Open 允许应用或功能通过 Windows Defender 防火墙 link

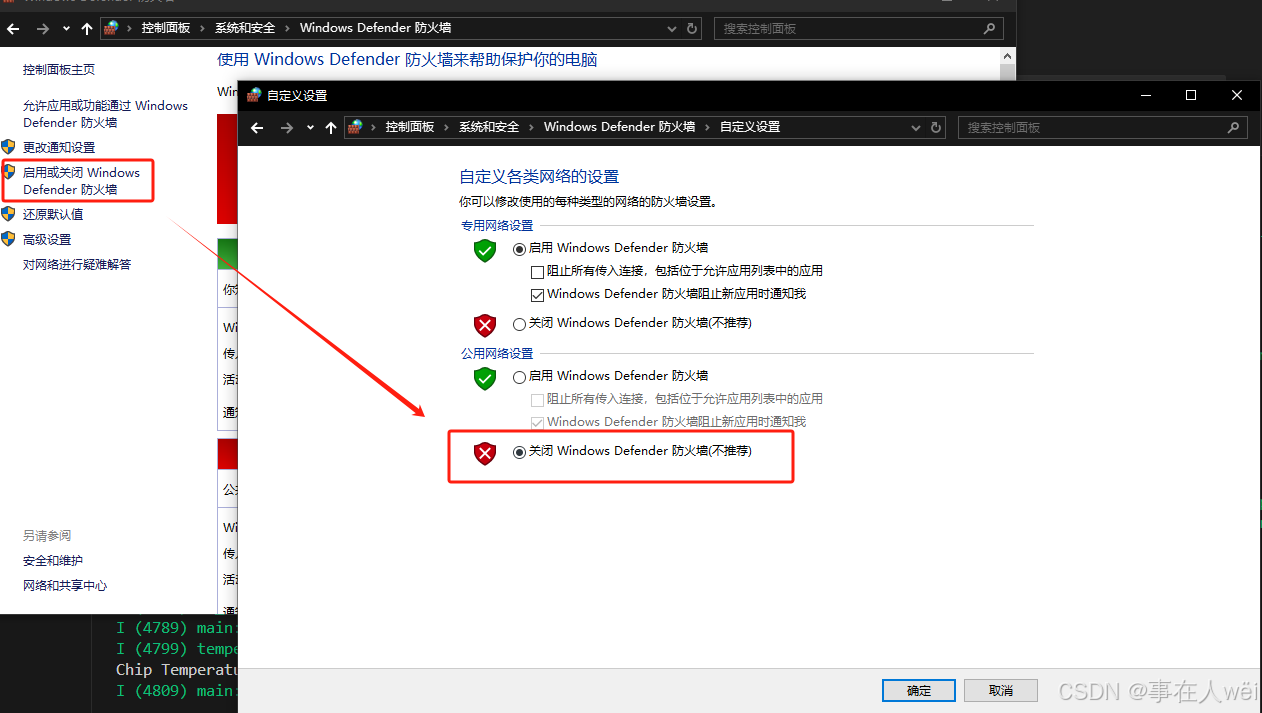[x=105, y=114]
